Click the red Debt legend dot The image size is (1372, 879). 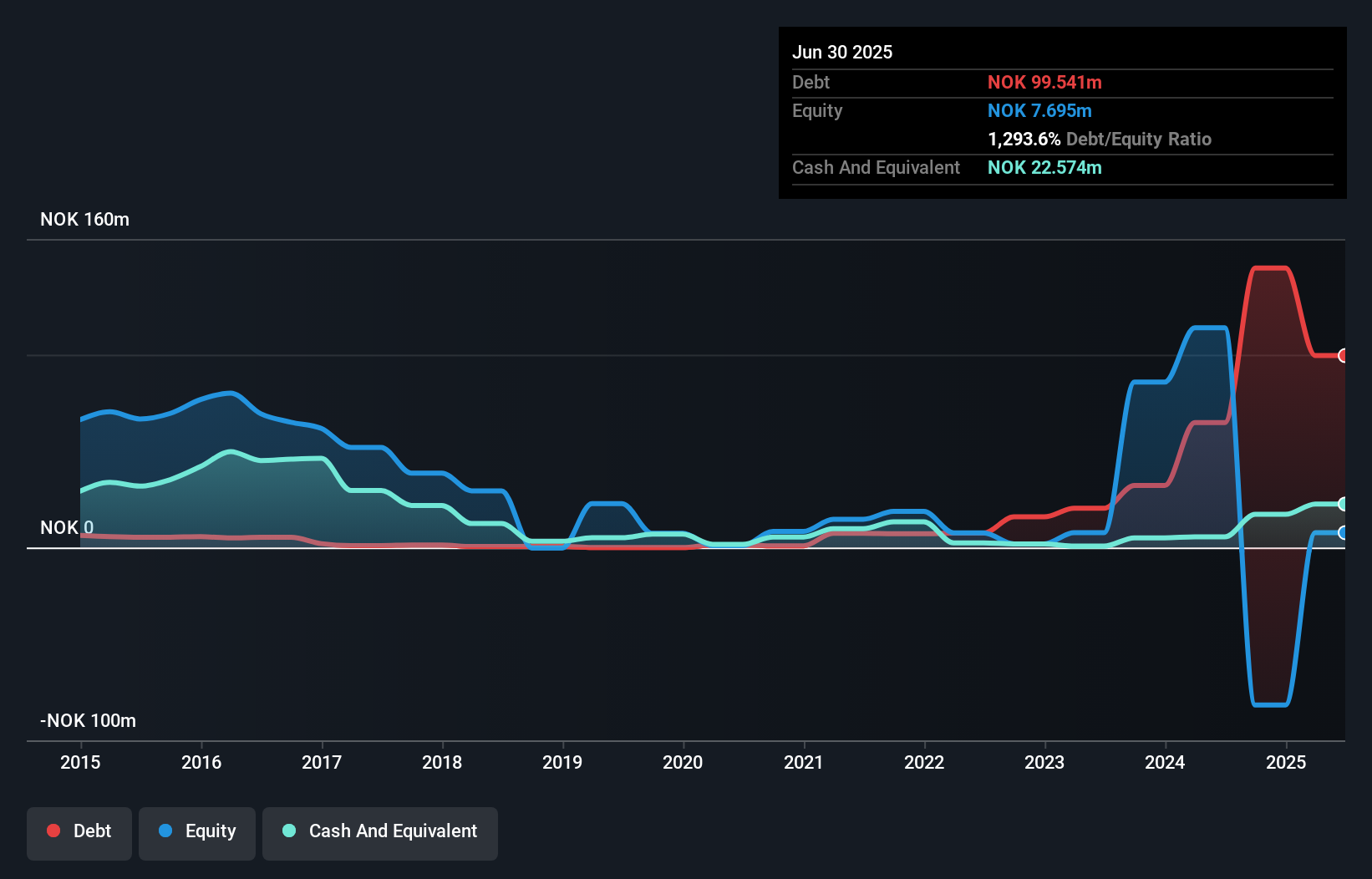coord(53,831)
